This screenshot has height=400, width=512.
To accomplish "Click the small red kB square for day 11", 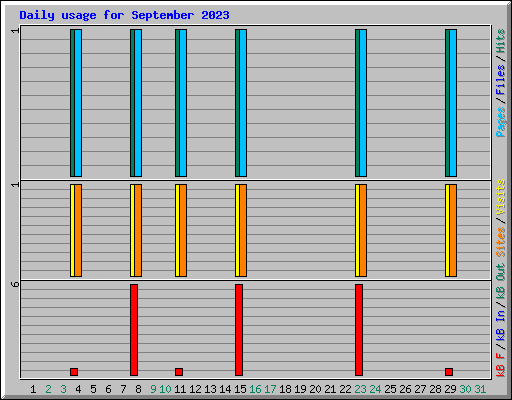I will (x=179, y=372).
